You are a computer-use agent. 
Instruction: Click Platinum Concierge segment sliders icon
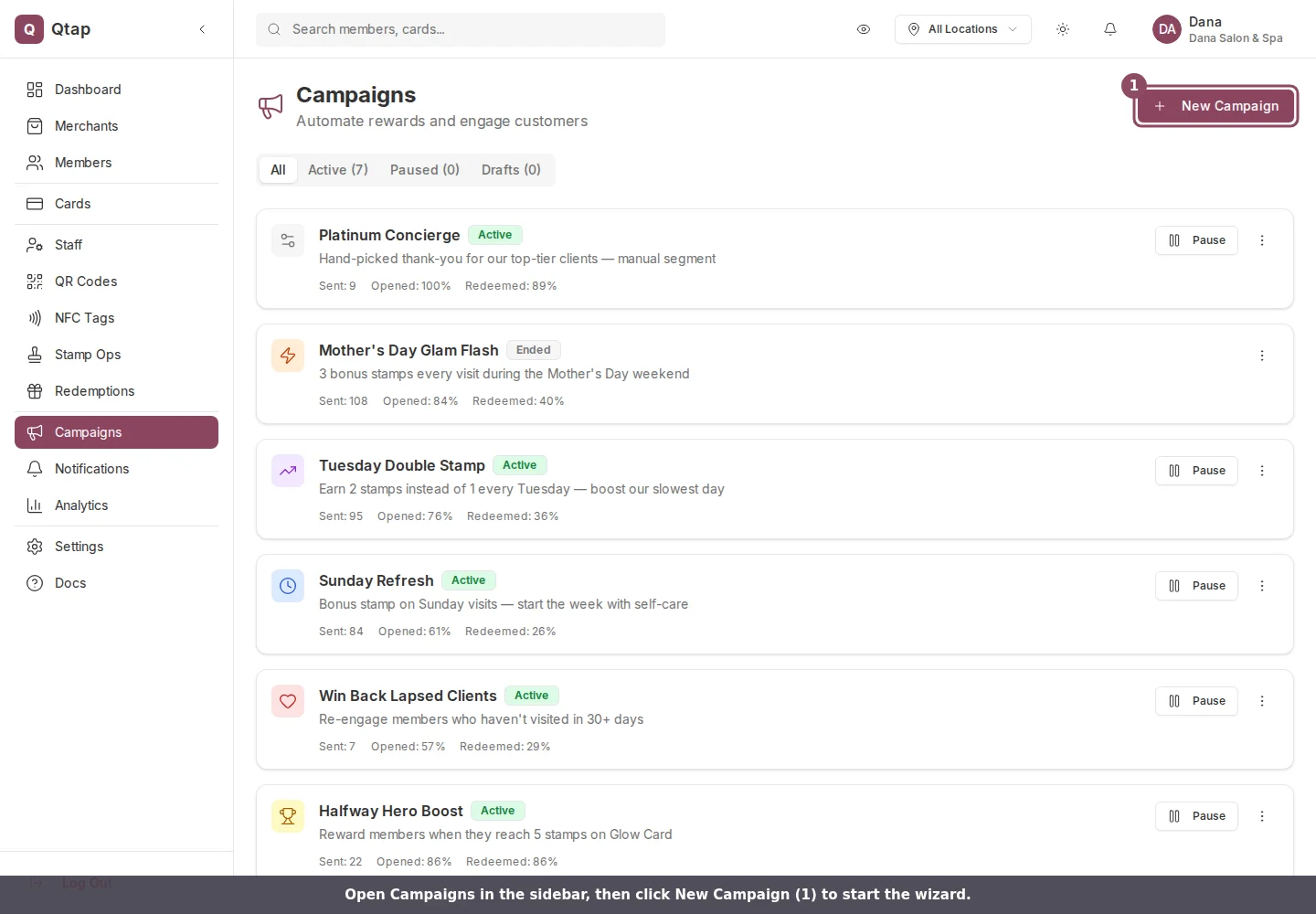288,241
